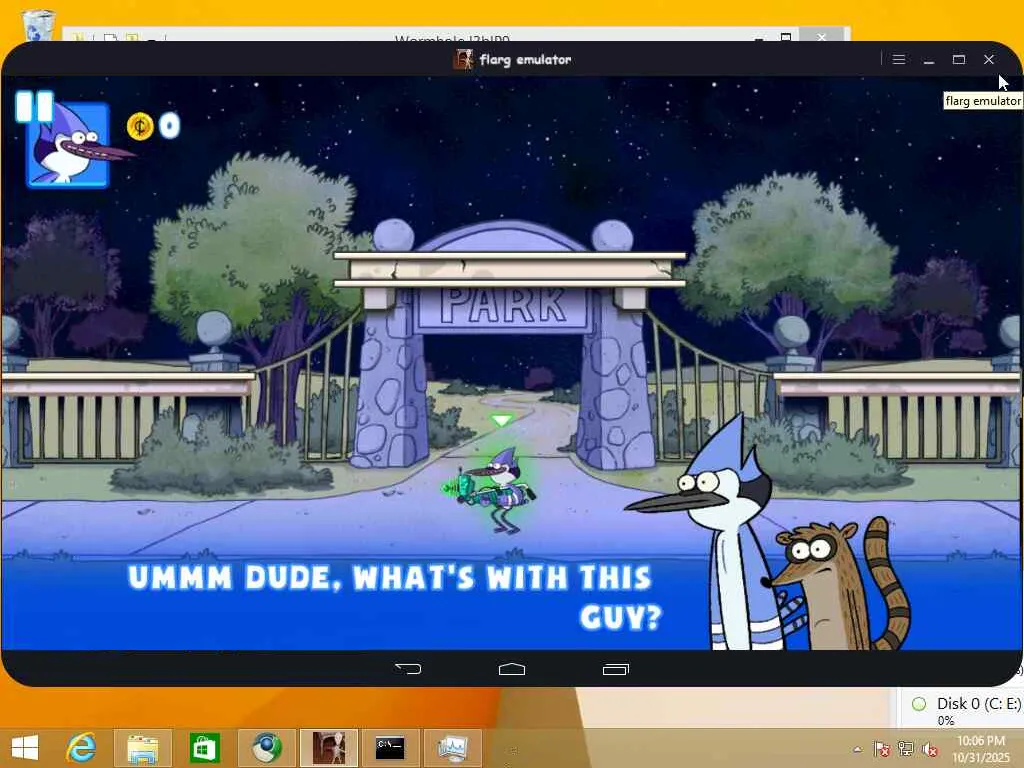
Task: Pause the game with the pause button
Action: [34, 106]
